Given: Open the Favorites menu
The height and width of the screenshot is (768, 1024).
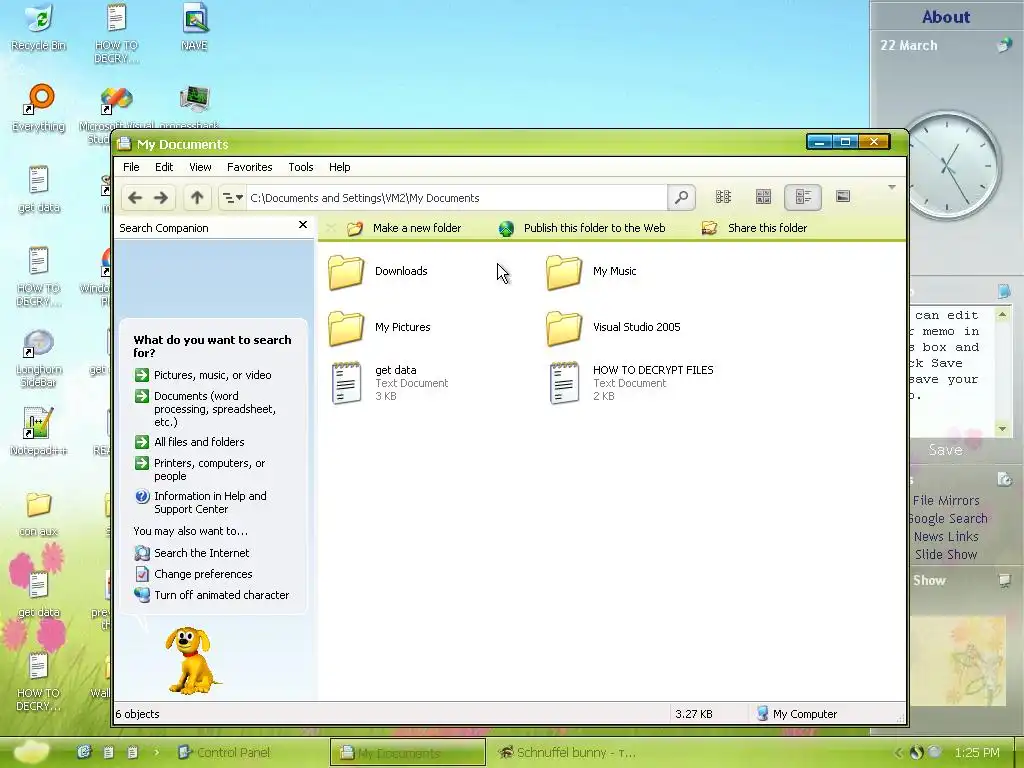Looking at the screenshot, I should pyautogui.click(x=249, y=167).
